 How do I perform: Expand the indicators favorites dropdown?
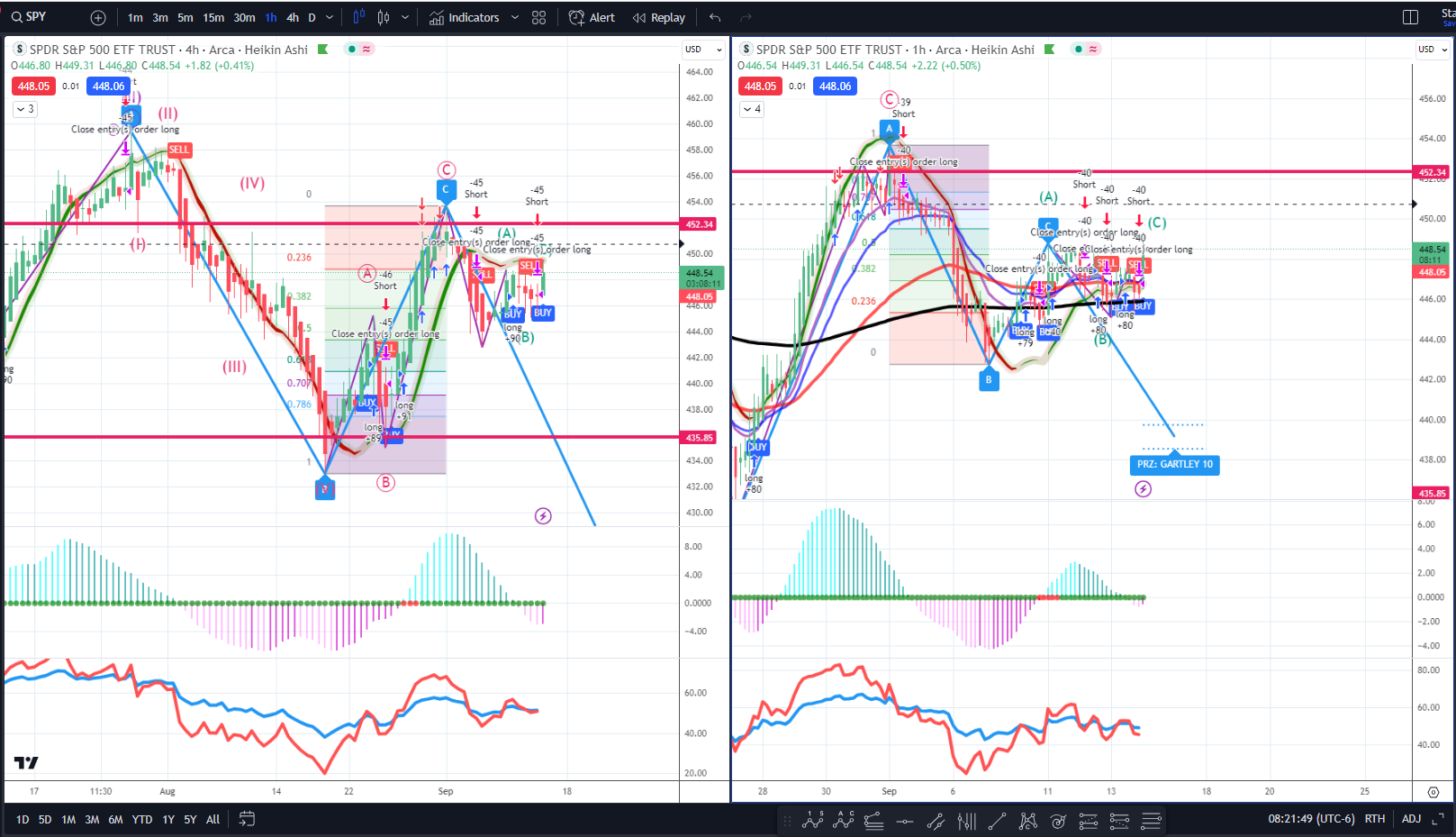[515, 18]
